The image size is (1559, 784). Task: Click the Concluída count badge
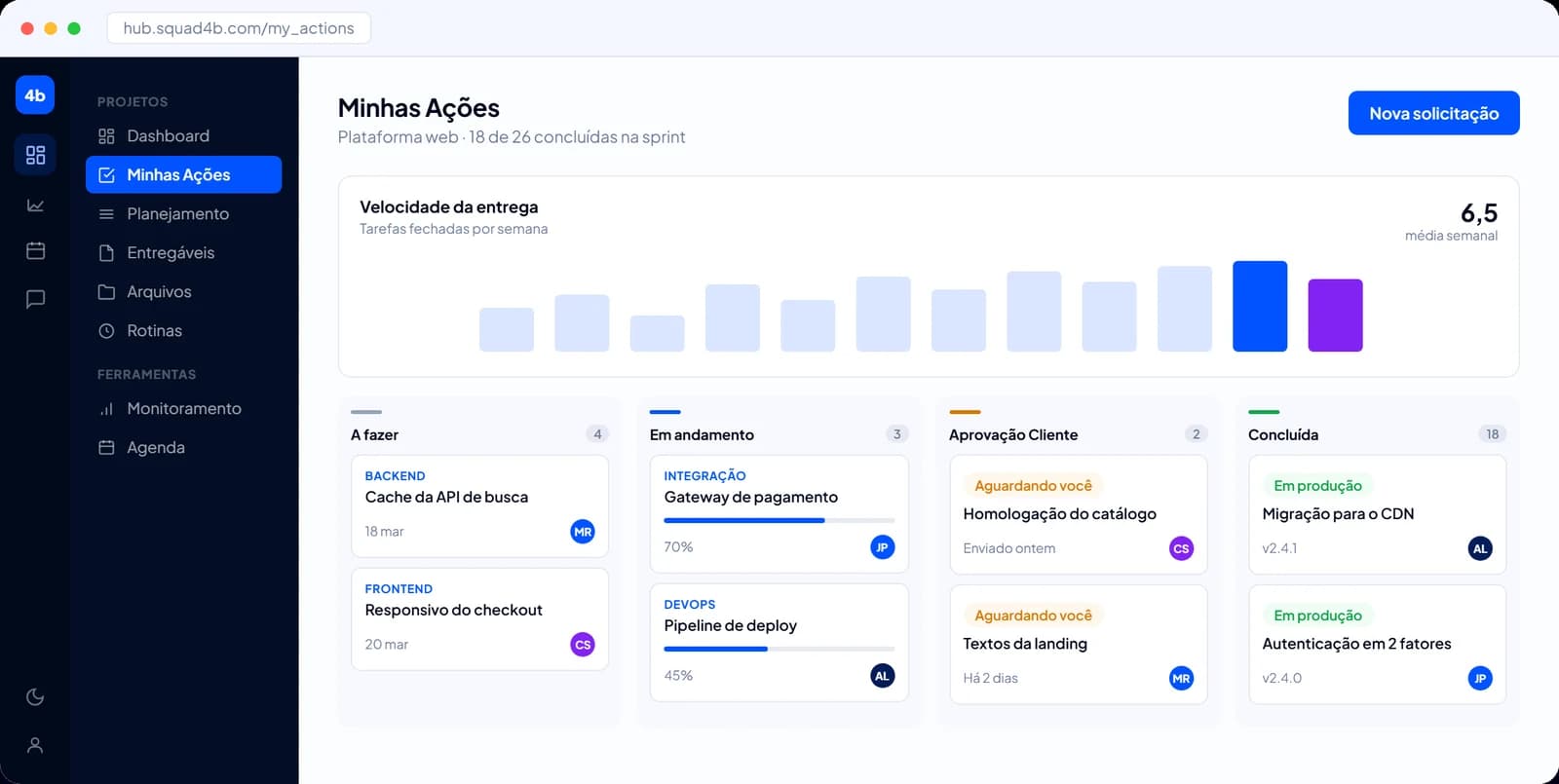[x=1492, y=434]
